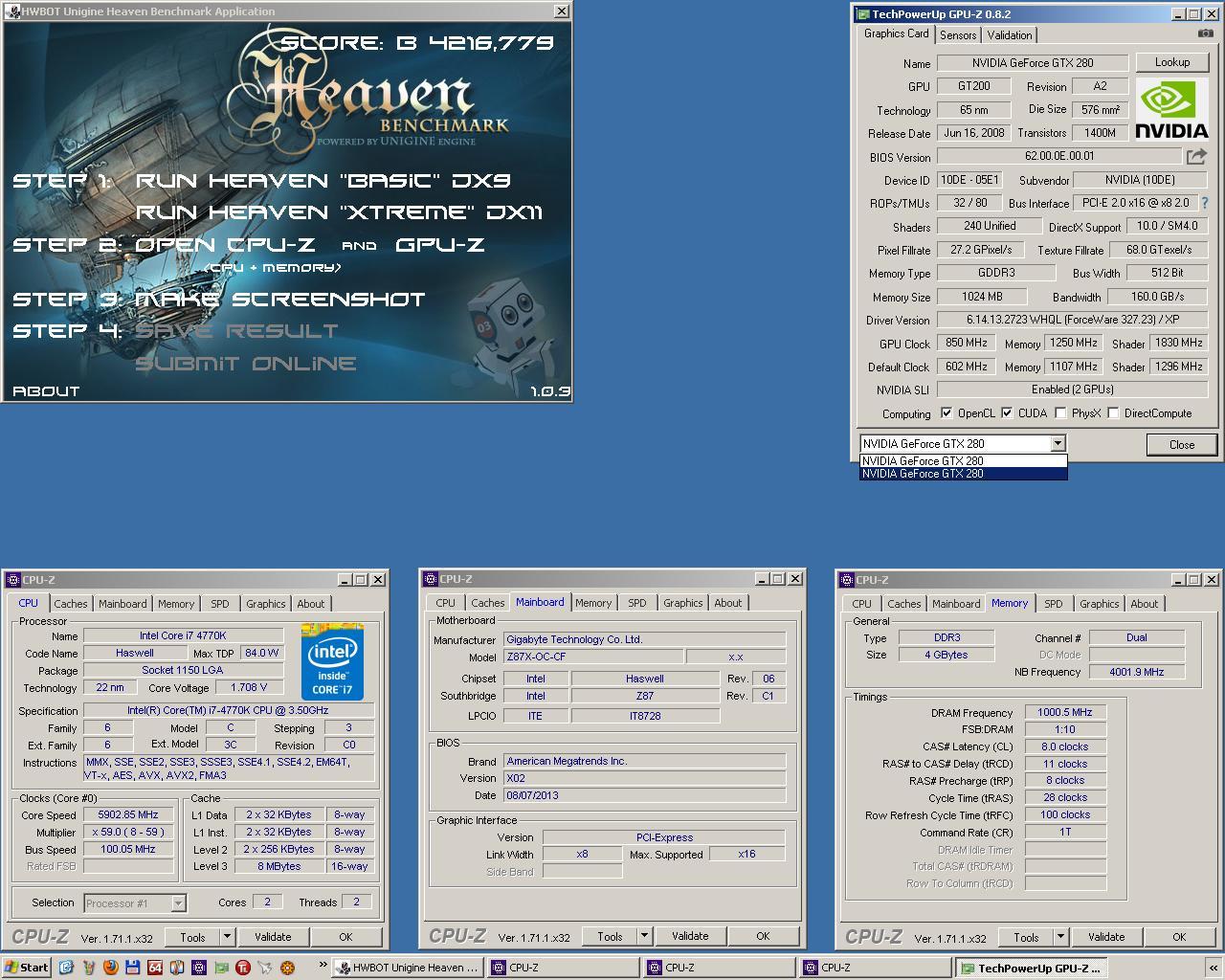Screen dimensions: 1225x980
Task: Click the Lookup button in GPU-Z
Action: coord(1172,62)
